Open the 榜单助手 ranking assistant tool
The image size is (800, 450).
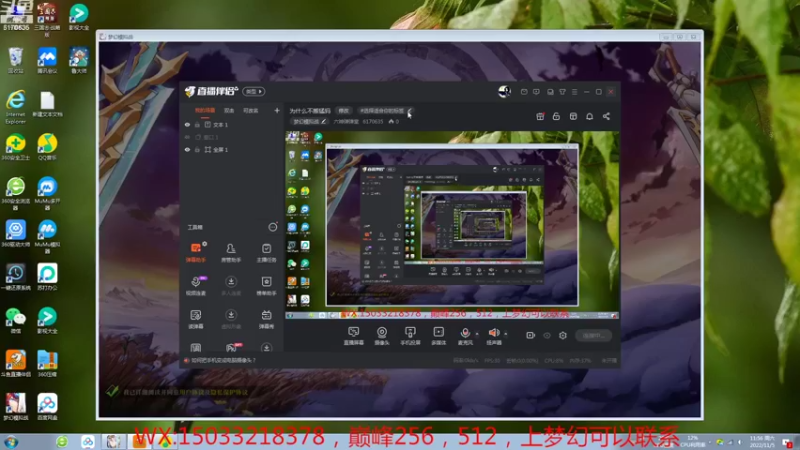tap(266, 286)
